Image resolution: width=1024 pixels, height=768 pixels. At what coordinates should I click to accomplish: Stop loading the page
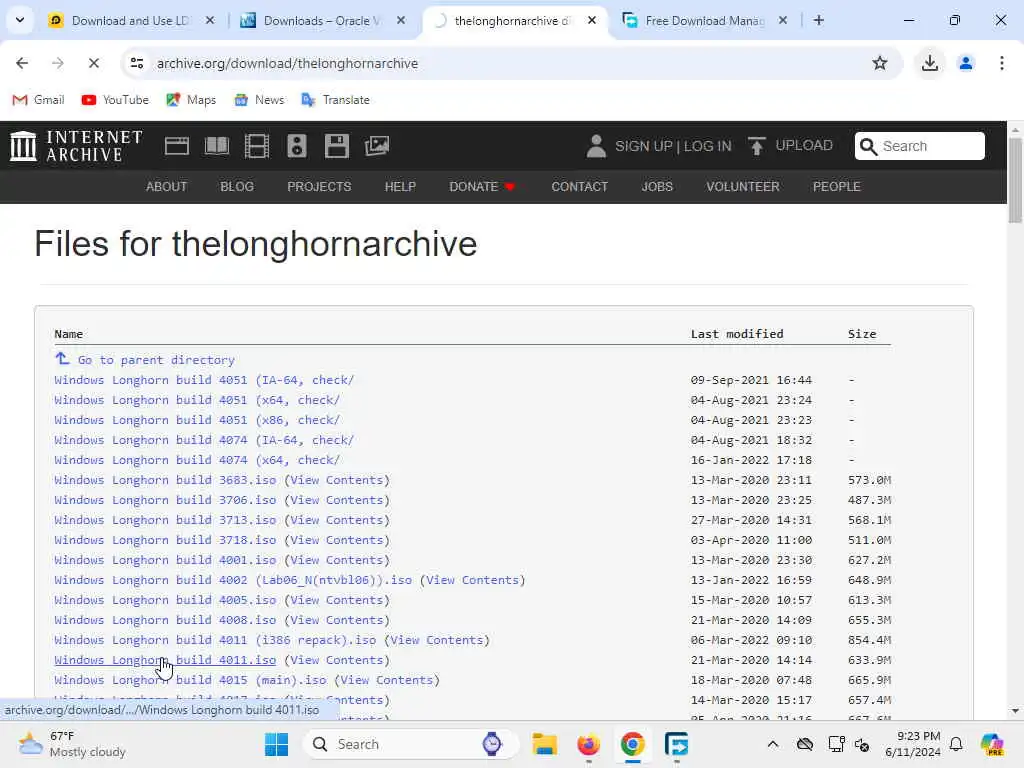click(93, 63)
